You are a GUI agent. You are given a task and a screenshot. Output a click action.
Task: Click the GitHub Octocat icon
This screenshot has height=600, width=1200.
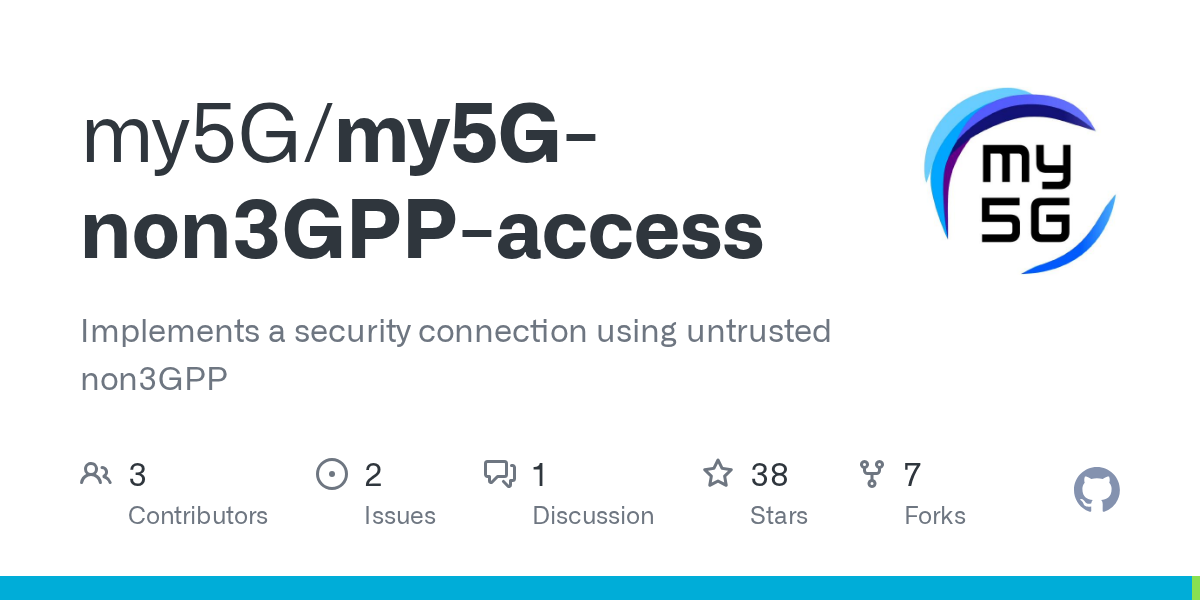1096,490
